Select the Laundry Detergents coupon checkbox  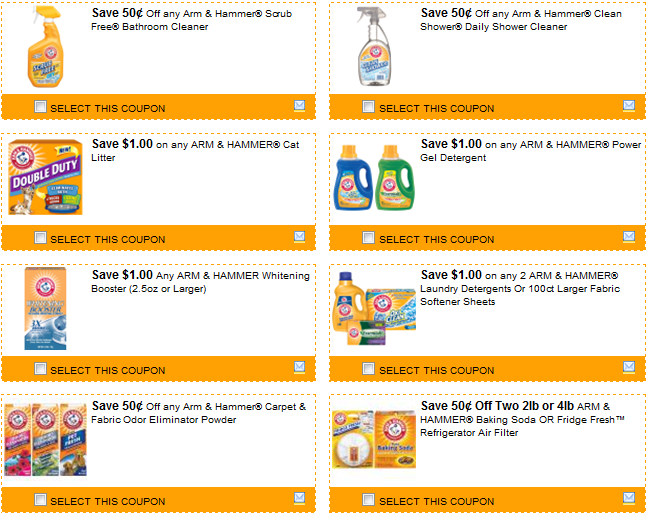click(368, 369)
